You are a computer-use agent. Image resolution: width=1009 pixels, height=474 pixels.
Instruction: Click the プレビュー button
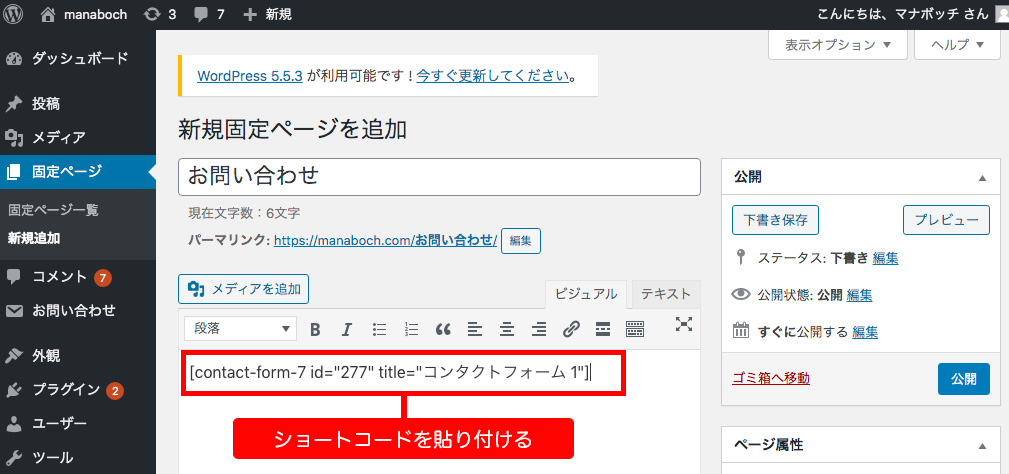[x=947, y=221]
